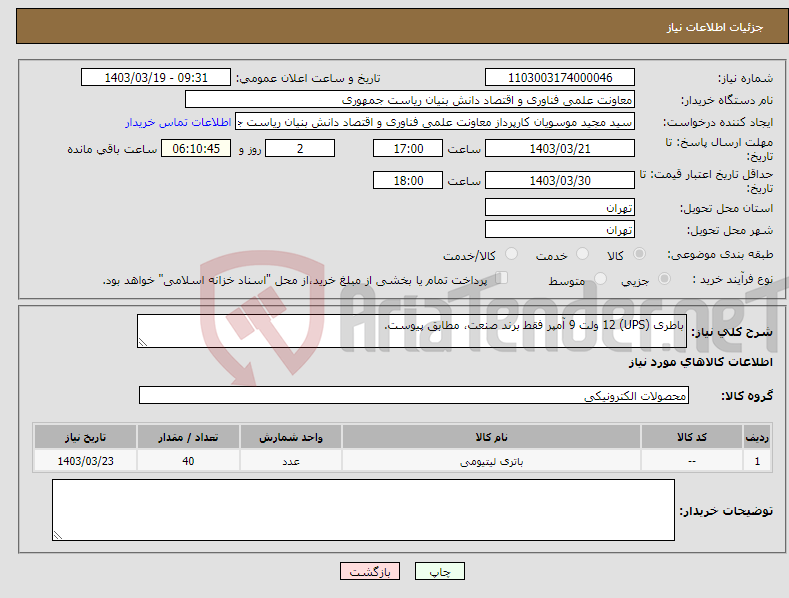Image resolution: width=789 pixels, height=598 pixels.
Task: Click the validity time field 18:00
Action: click(x=408, y=180)
